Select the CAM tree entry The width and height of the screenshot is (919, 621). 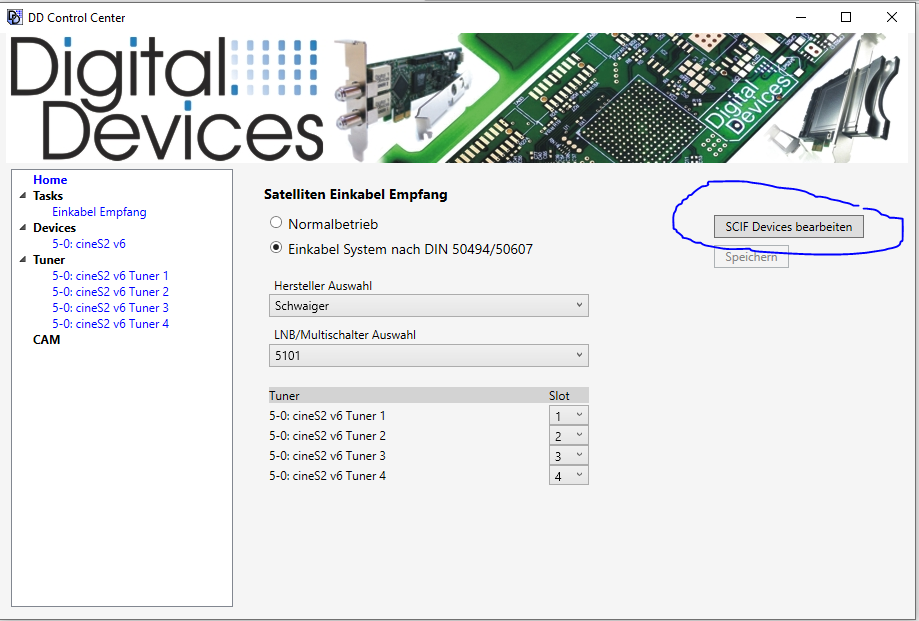(x=46, y=340)
